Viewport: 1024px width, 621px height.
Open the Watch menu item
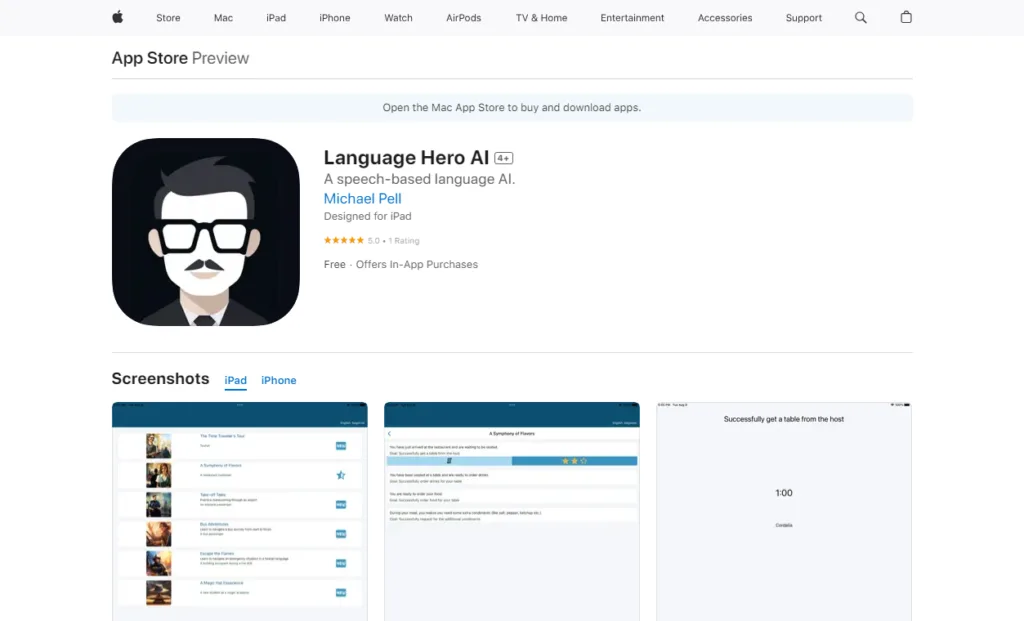[x=398, y=18]
